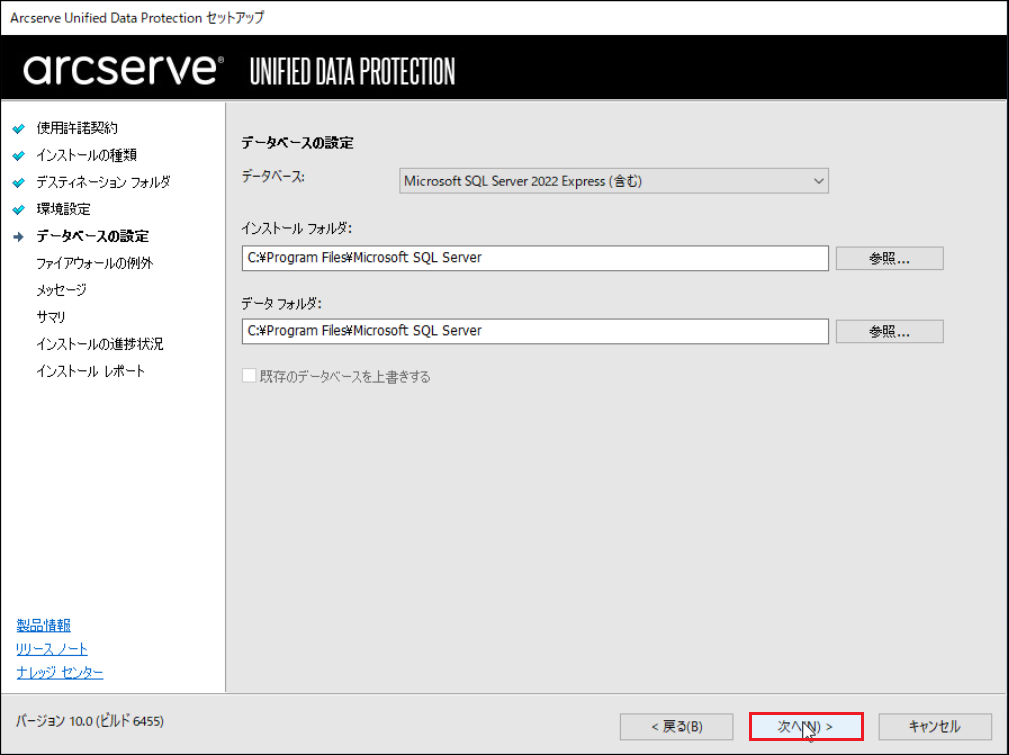Browse for データ フォルダ with 参照 button

click(889, 332)
